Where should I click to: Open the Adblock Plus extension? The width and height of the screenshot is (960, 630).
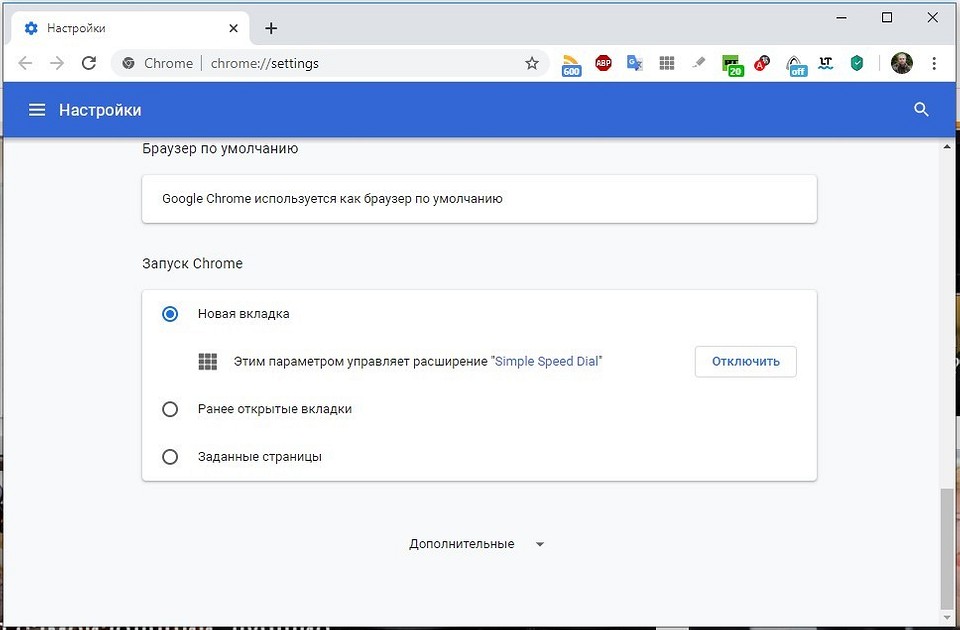pyautogui.click(x=603, y=63)
